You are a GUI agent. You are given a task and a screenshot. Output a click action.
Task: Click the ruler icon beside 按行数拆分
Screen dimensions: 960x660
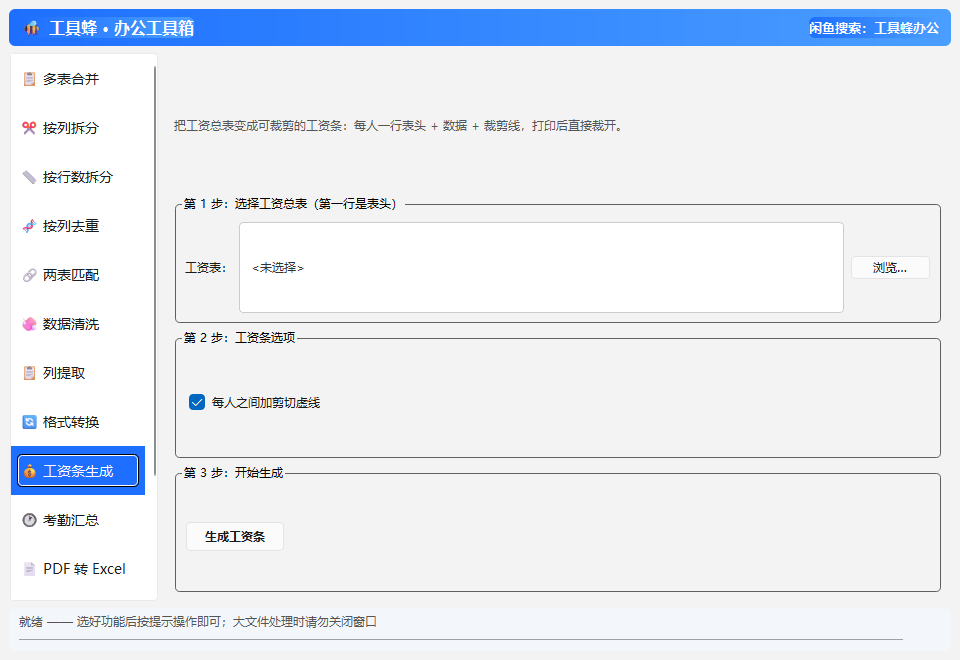(x=29, y=177)
